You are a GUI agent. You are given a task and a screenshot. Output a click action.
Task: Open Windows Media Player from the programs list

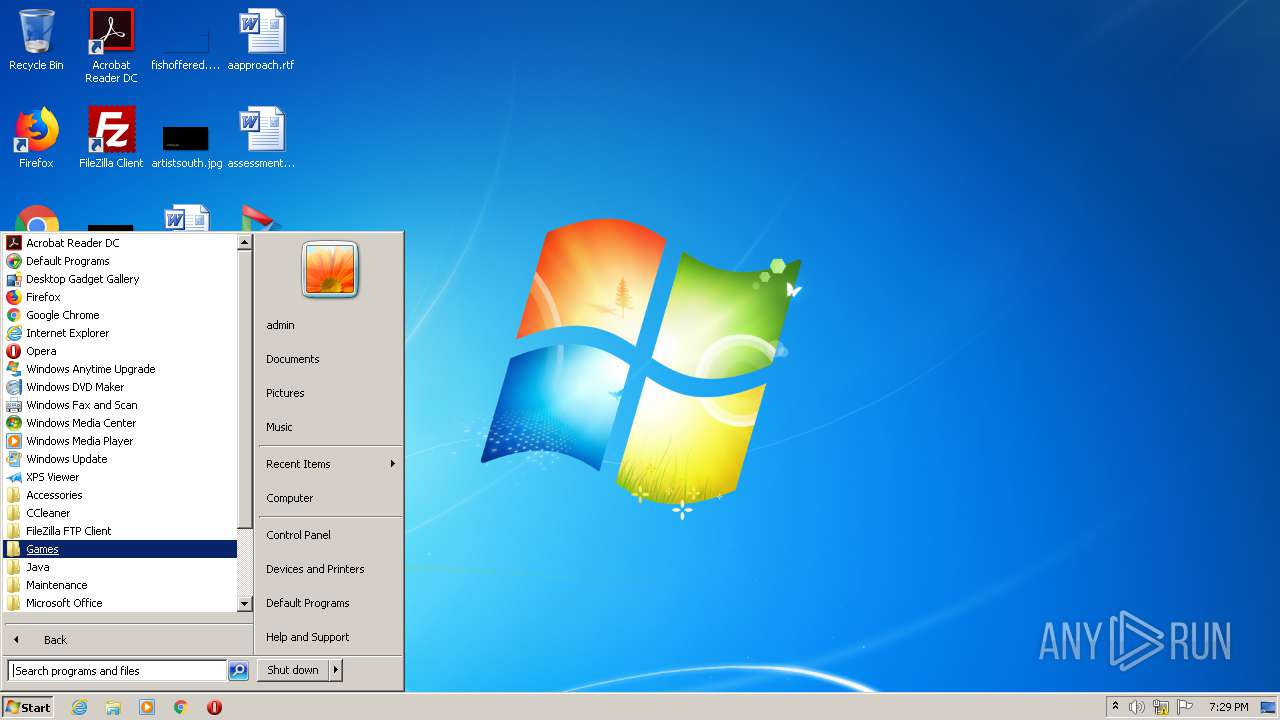120,441
